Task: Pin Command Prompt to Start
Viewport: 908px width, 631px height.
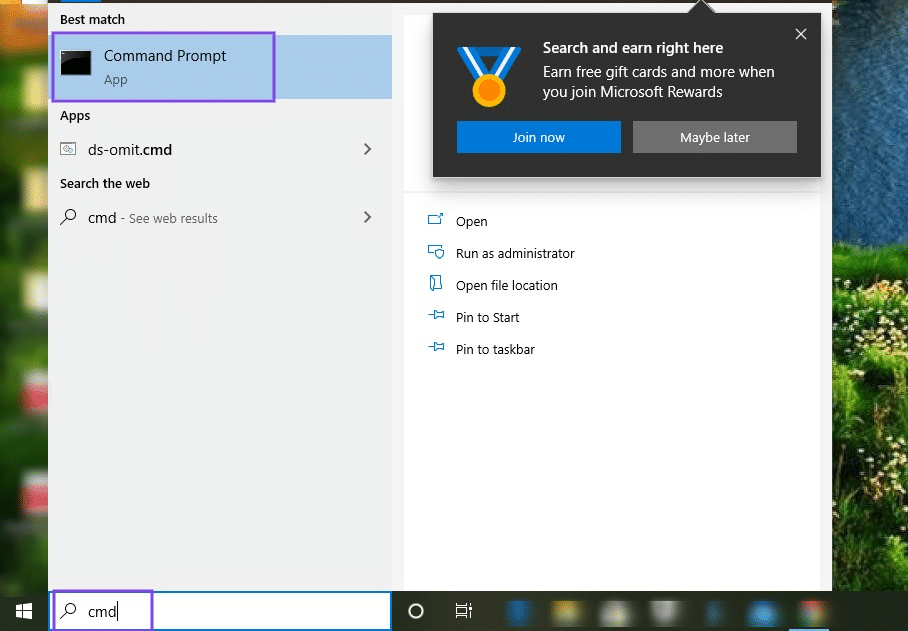Action: 487,317
